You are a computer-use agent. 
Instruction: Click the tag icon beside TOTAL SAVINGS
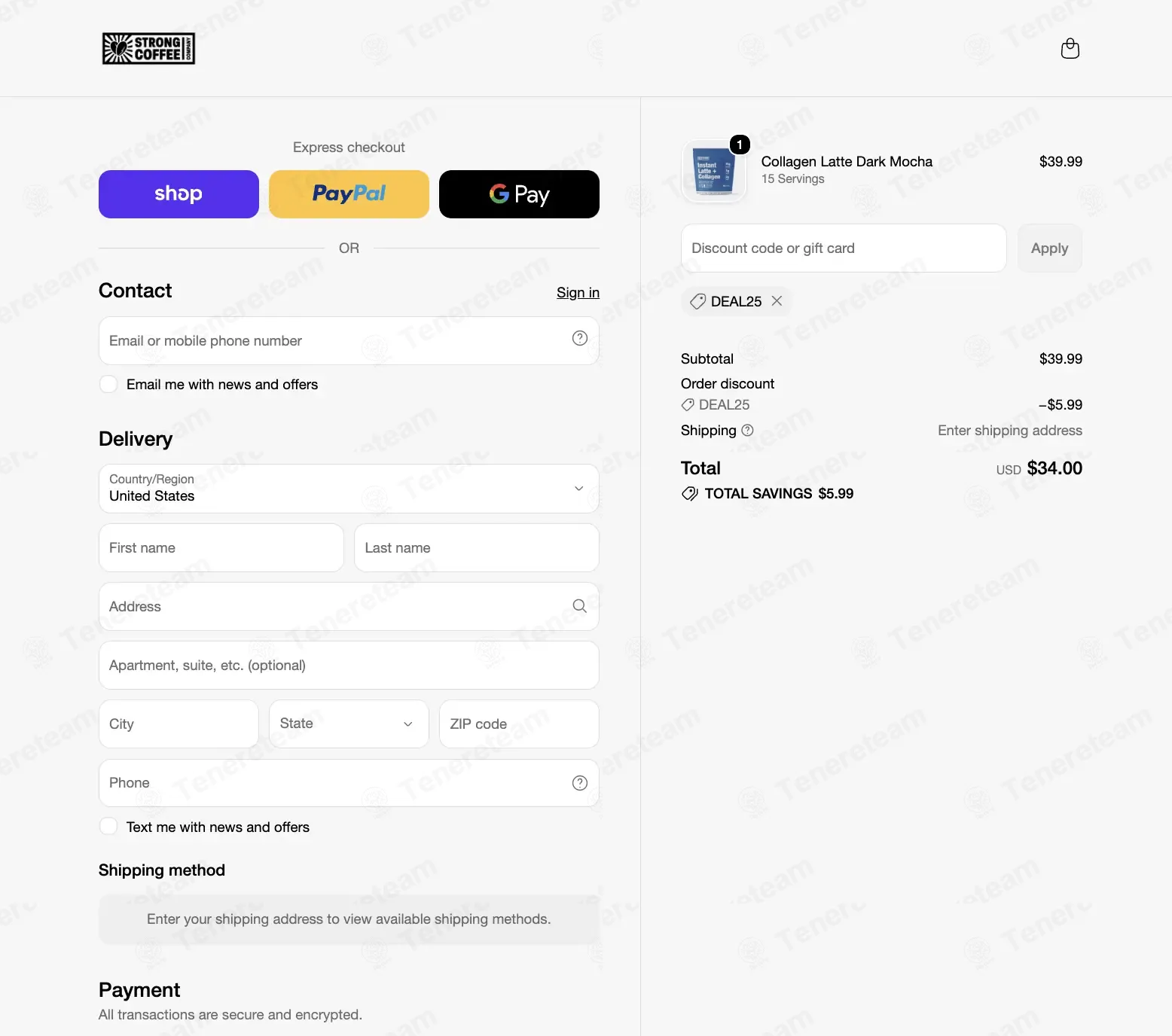coord(689,494)
